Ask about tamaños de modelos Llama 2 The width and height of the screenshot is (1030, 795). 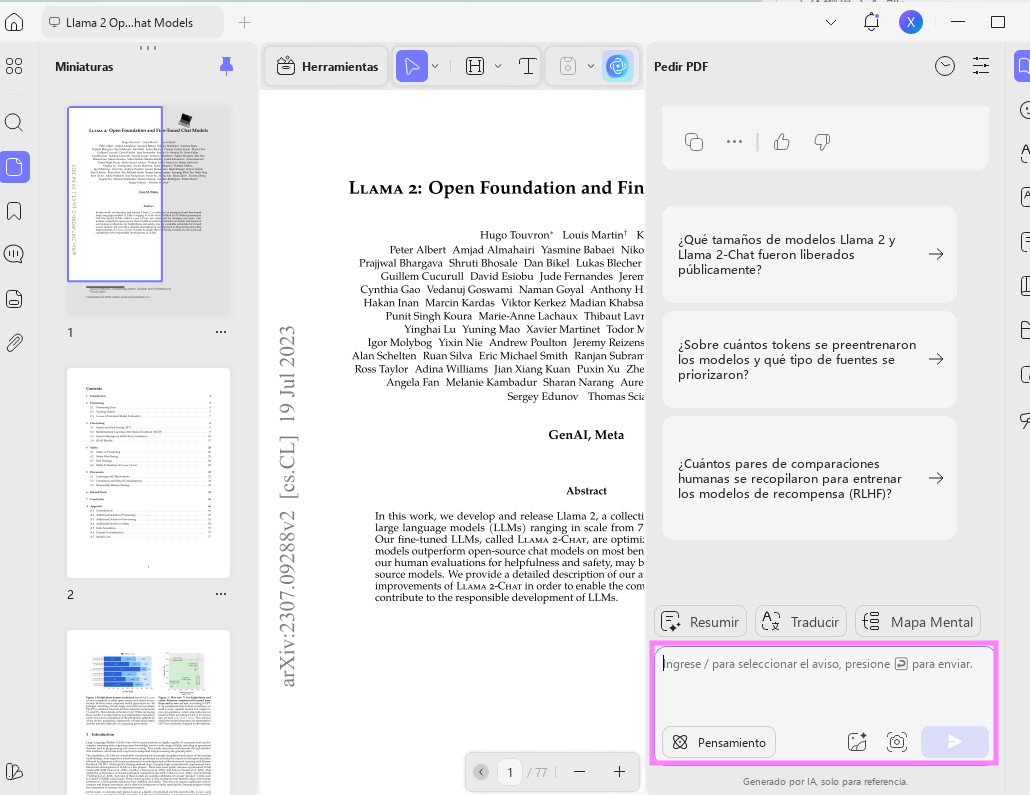(809, 254)
